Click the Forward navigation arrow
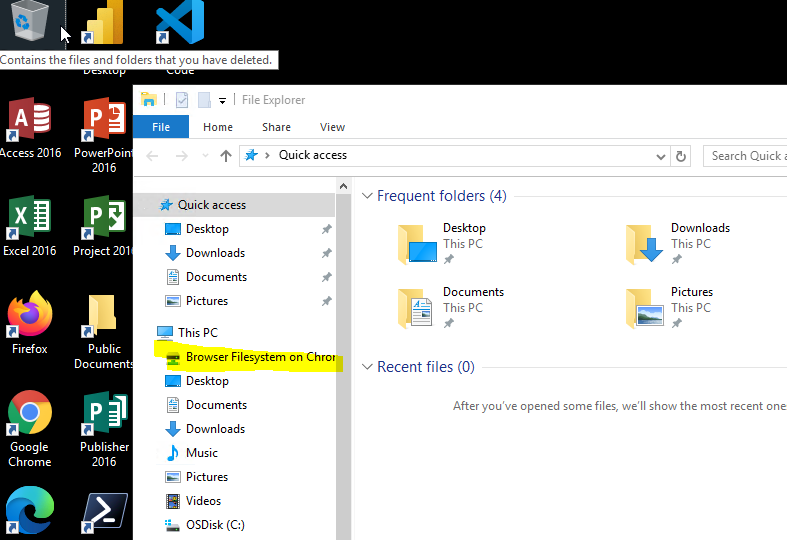The image size is (787, 540). (x=182, y=156)
